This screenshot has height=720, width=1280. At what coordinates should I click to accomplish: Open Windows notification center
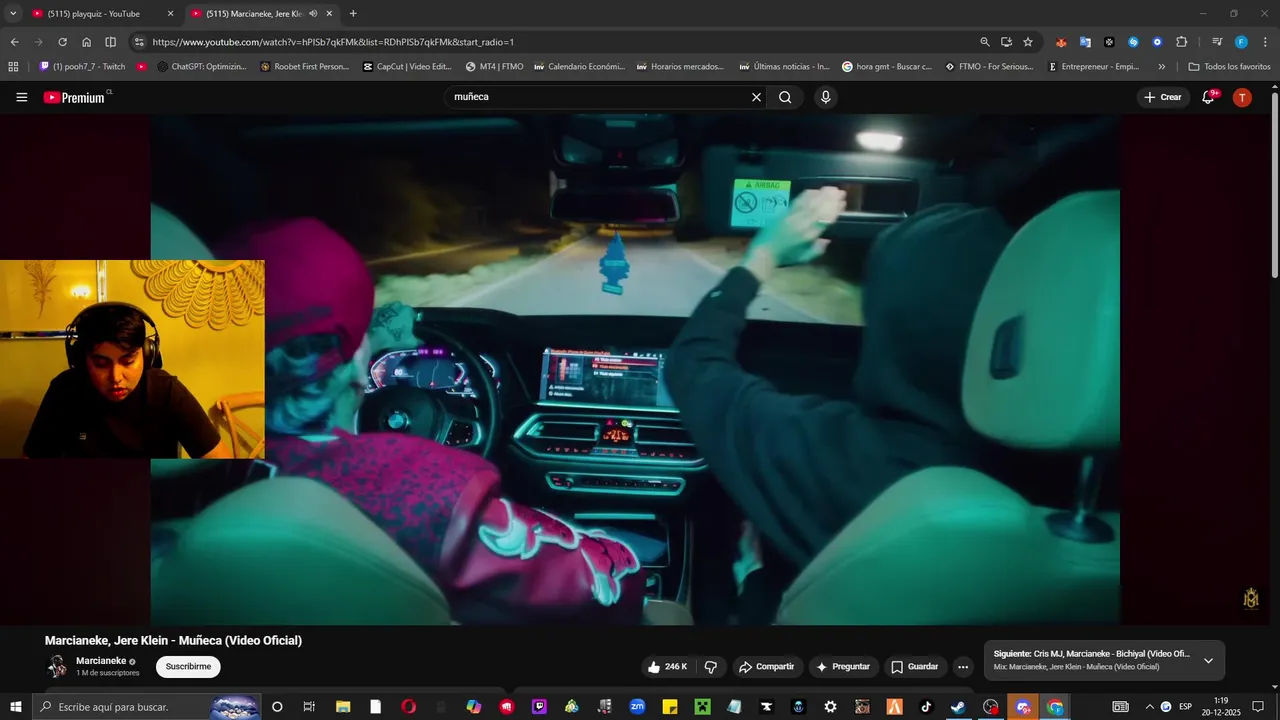[x=1258, y=707]
